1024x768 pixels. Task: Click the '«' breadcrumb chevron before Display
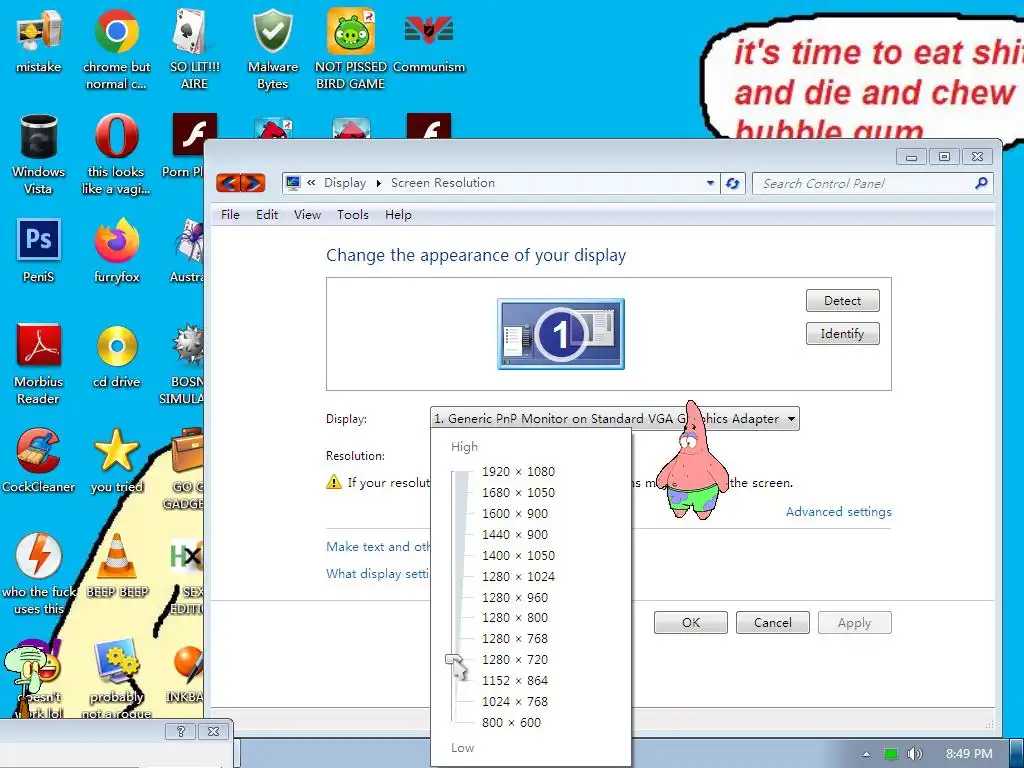[312, 183]
